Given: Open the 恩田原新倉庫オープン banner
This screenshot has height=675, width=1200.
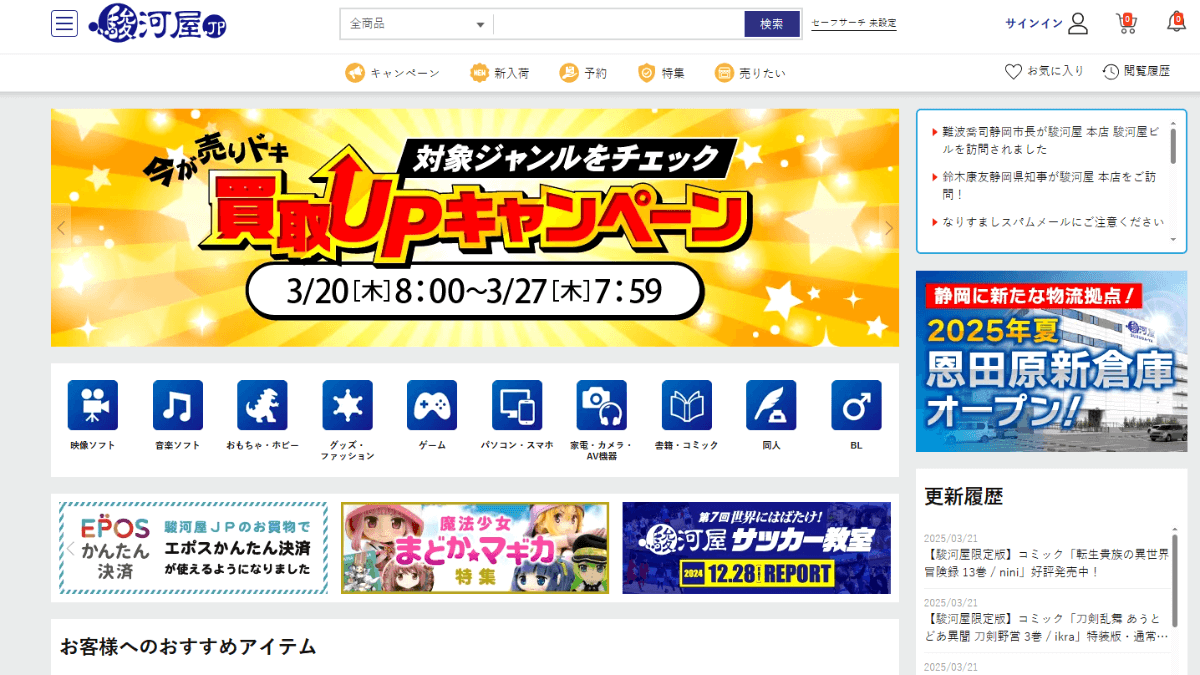Looking at the screenshot, I should (x=1051, y=361).
